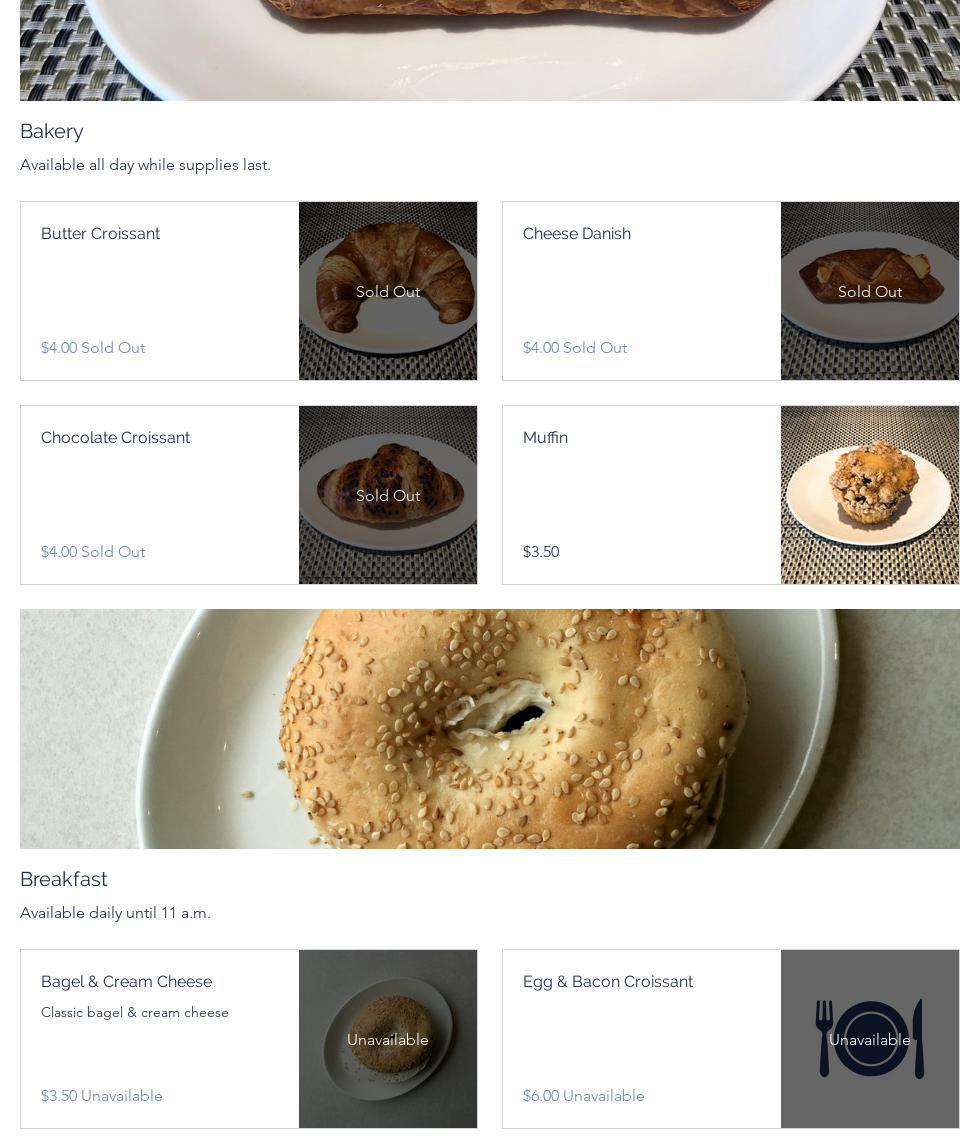This screenshot has width=965, height=1140.
Task: Select the Egg & Bacon Croissant title
Action: click(608, 982)
